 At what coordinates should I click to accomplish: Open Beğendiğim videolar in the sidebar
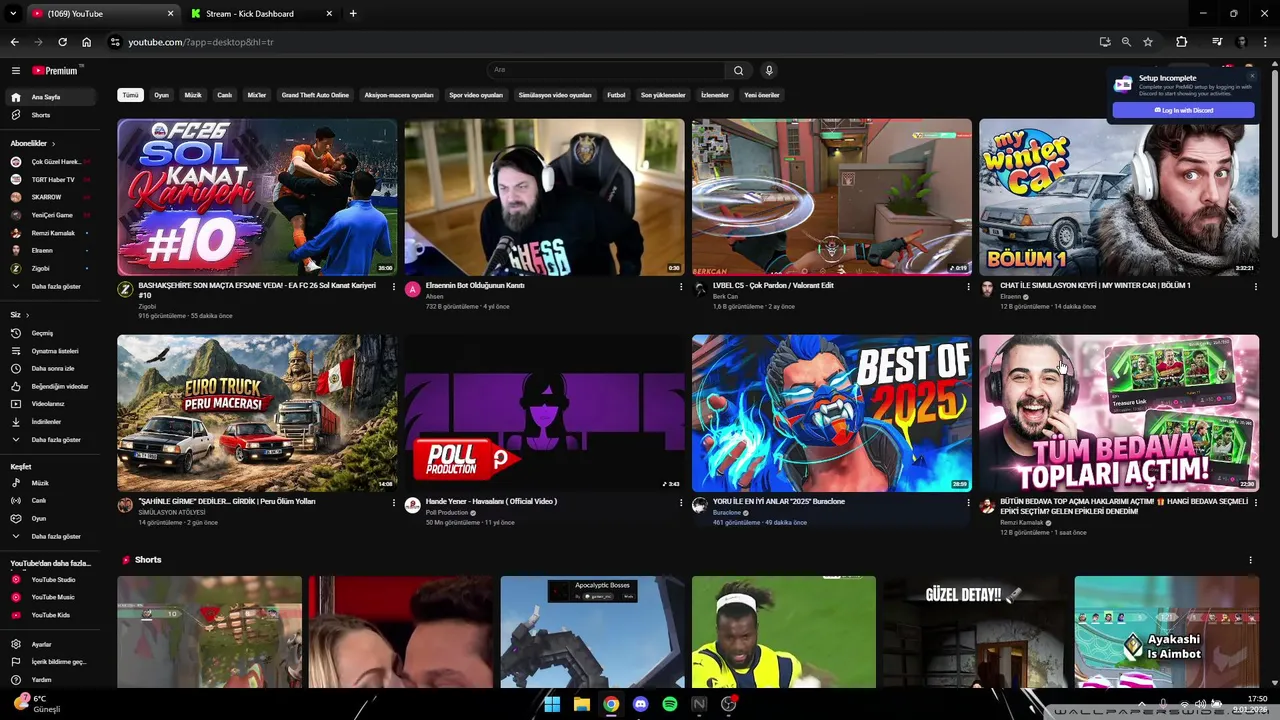(53, 386)
